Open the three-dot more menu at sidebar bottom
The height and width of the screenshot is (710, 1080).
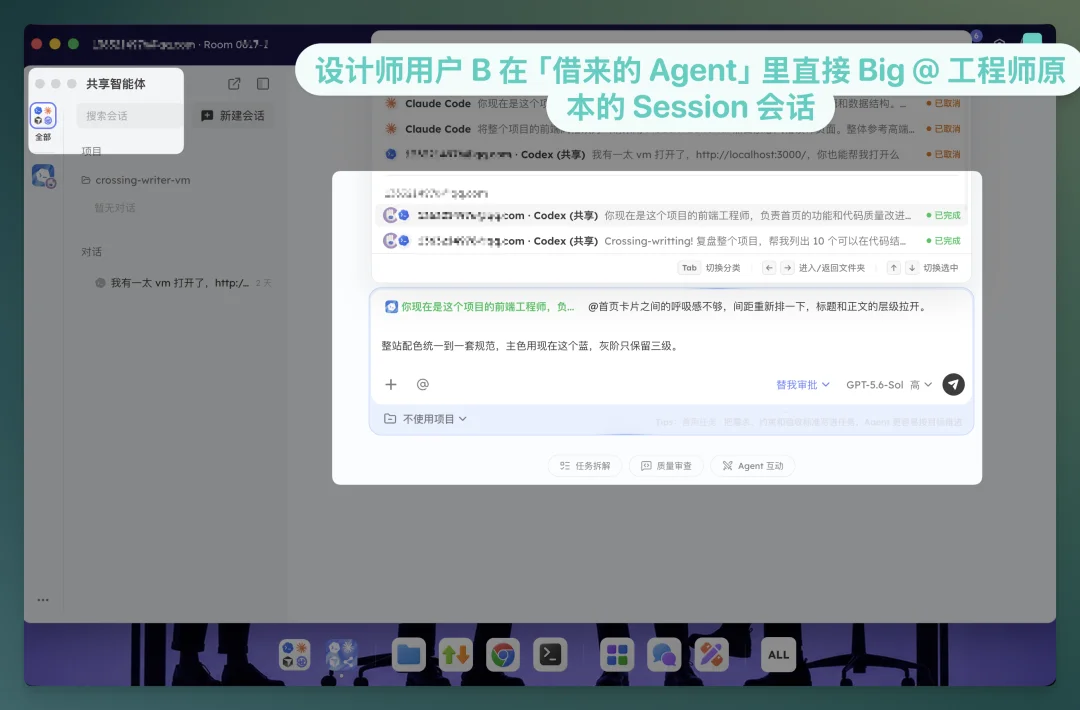[43, 600]
